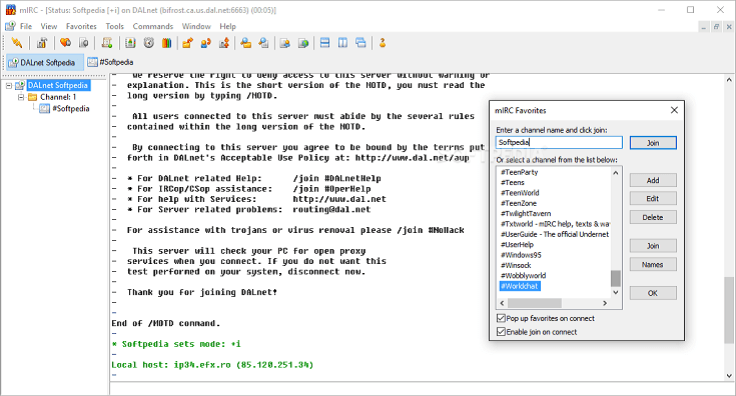Screen dimensions: 736x396
Task: Click the Add button in Favorites
Action: click(653, 180)
